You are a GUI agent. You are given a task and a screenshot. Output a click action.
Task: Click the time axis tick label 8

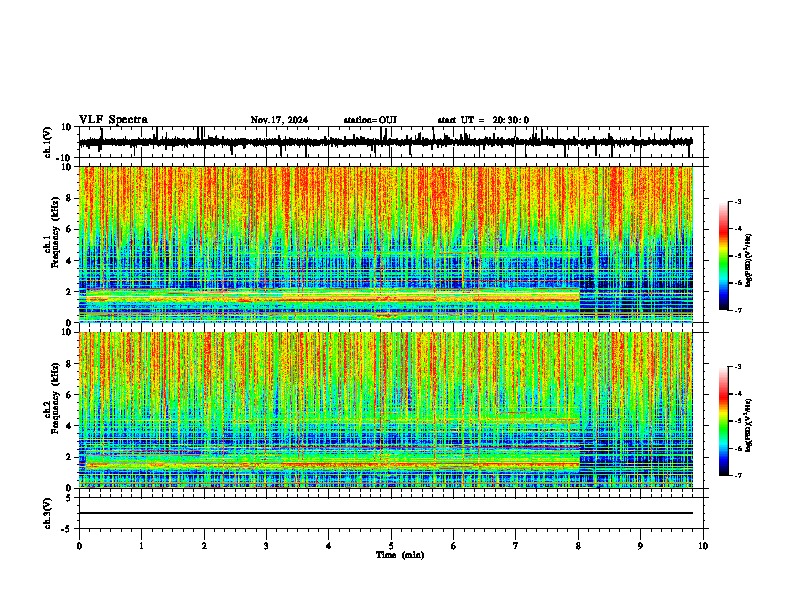point(578,546)
